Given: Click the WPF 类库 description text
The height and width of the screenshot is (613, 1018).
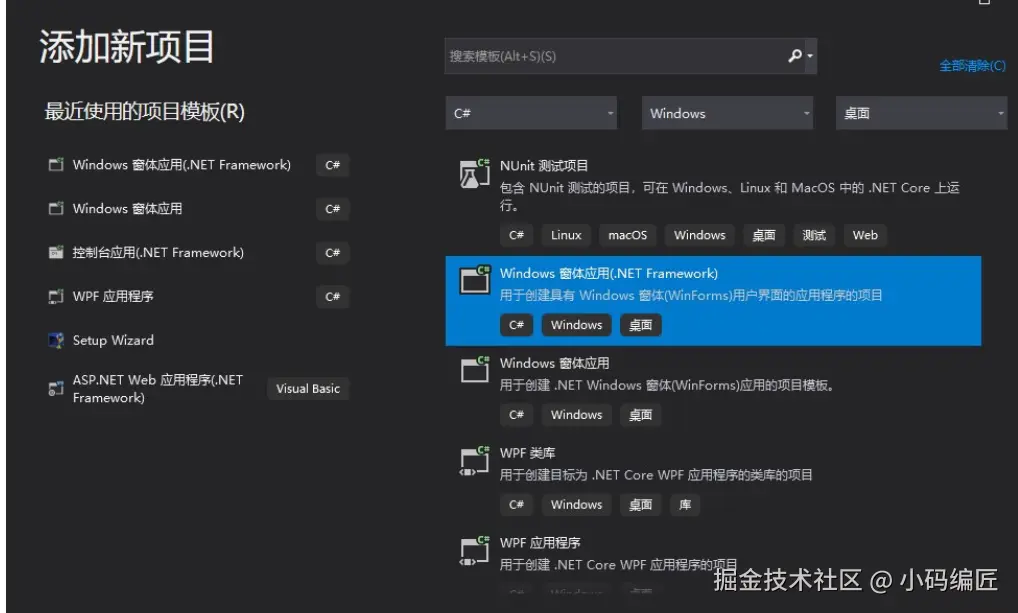Looking at the screenshot, I should 656,475.
